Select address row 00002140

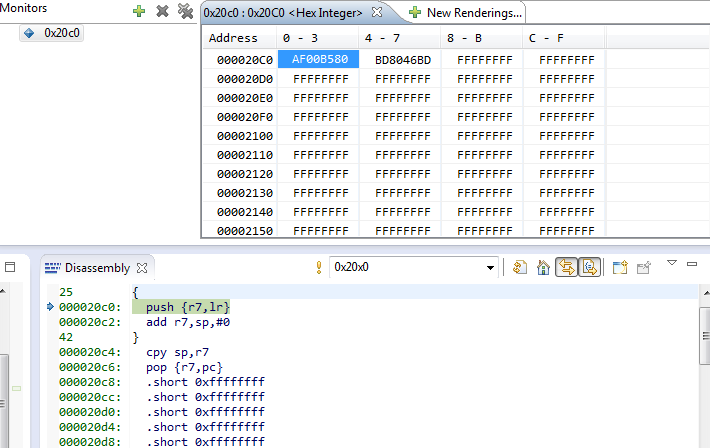point(245,212)
